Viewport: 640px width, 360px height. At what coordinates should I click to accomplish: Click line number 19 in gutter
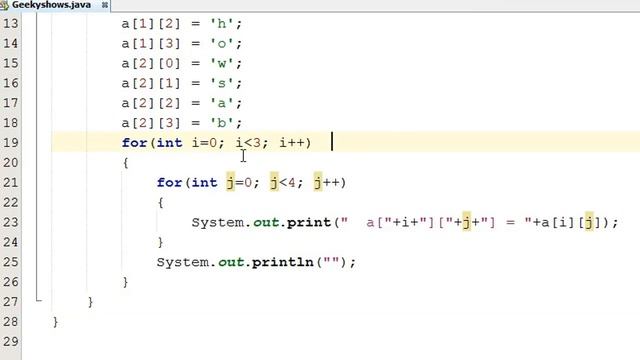[x=11, y=143]
